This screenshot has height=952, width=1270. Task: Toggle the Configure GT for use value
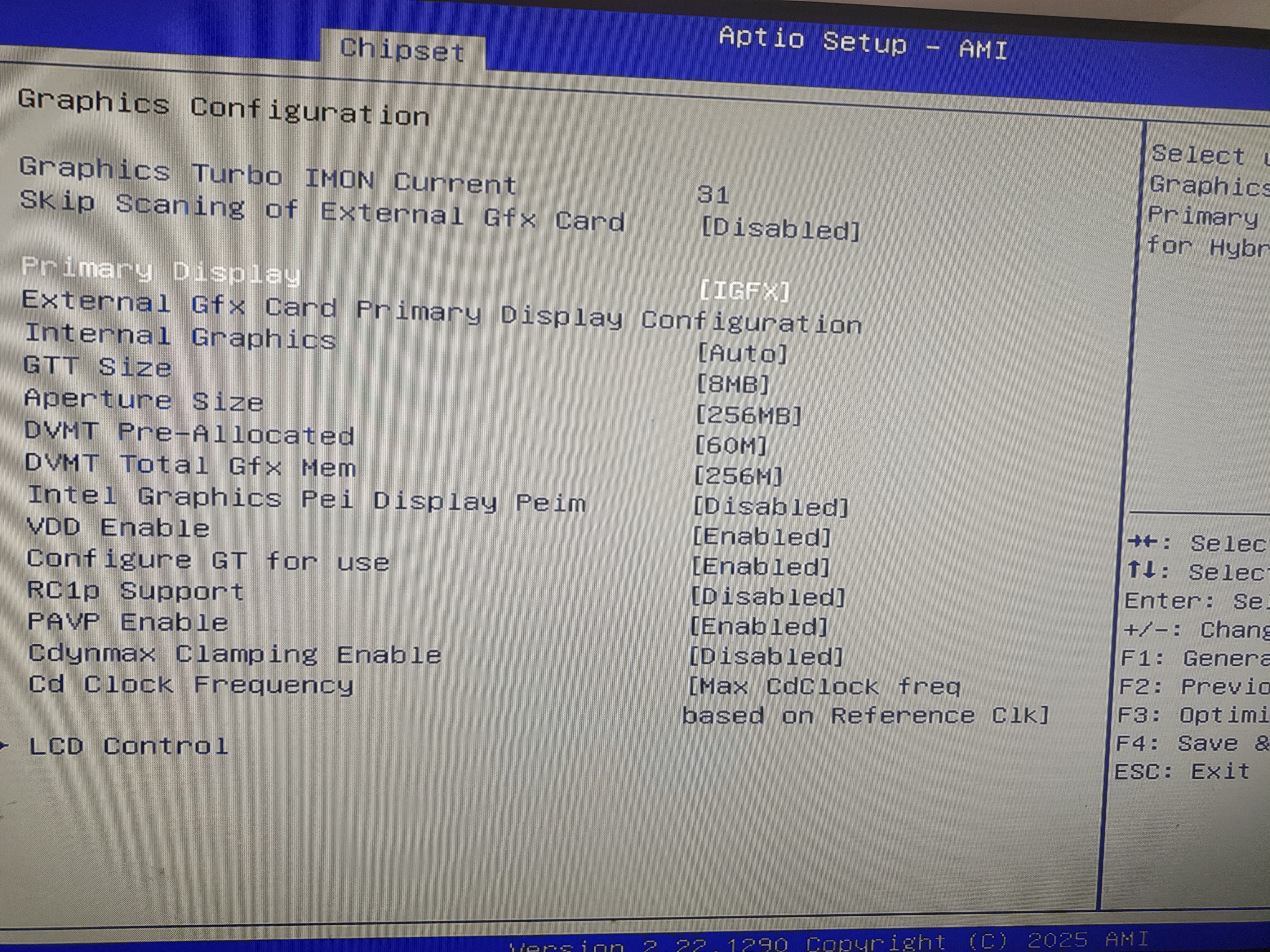760,567
